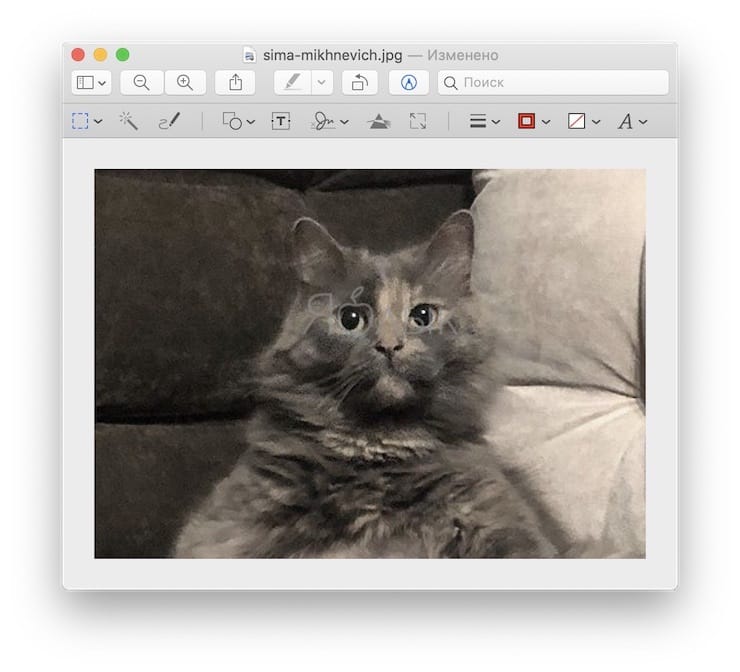Activate the Instant Alpha magic wand
This screenshot has height=672, width=740.
pos(128,121)
